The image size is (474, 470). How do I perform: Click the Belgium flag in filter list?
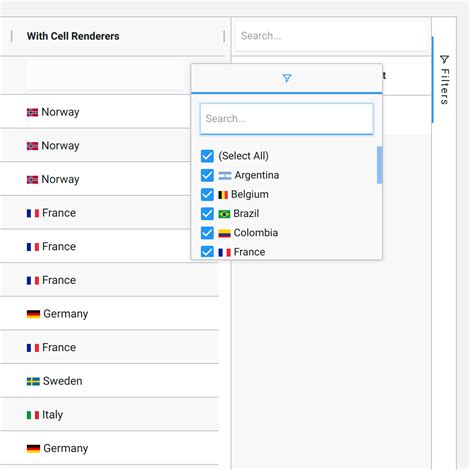(x=223, y=195)
